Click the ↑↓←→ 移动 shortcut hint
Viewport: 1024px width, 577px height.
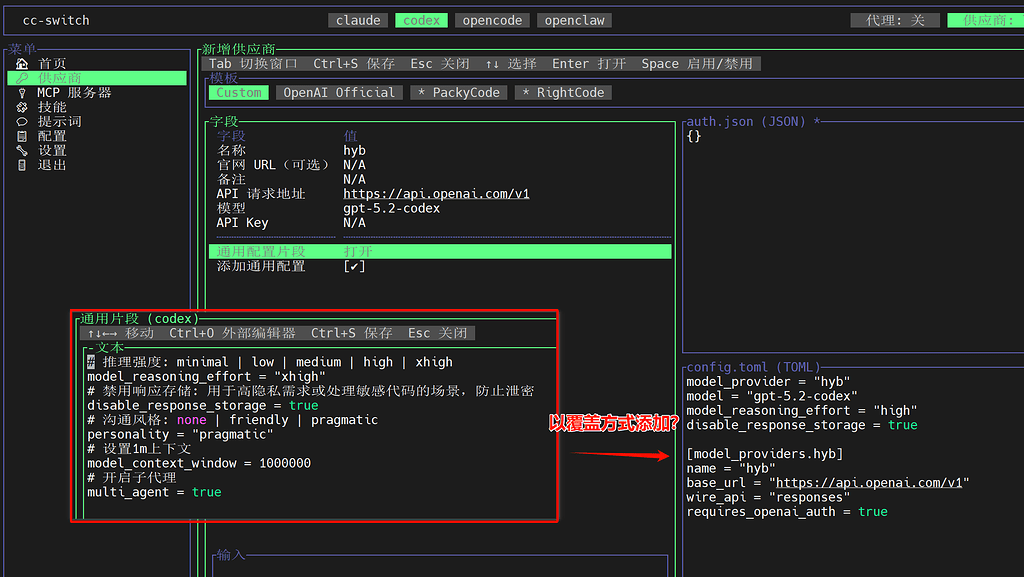[121, 334]
